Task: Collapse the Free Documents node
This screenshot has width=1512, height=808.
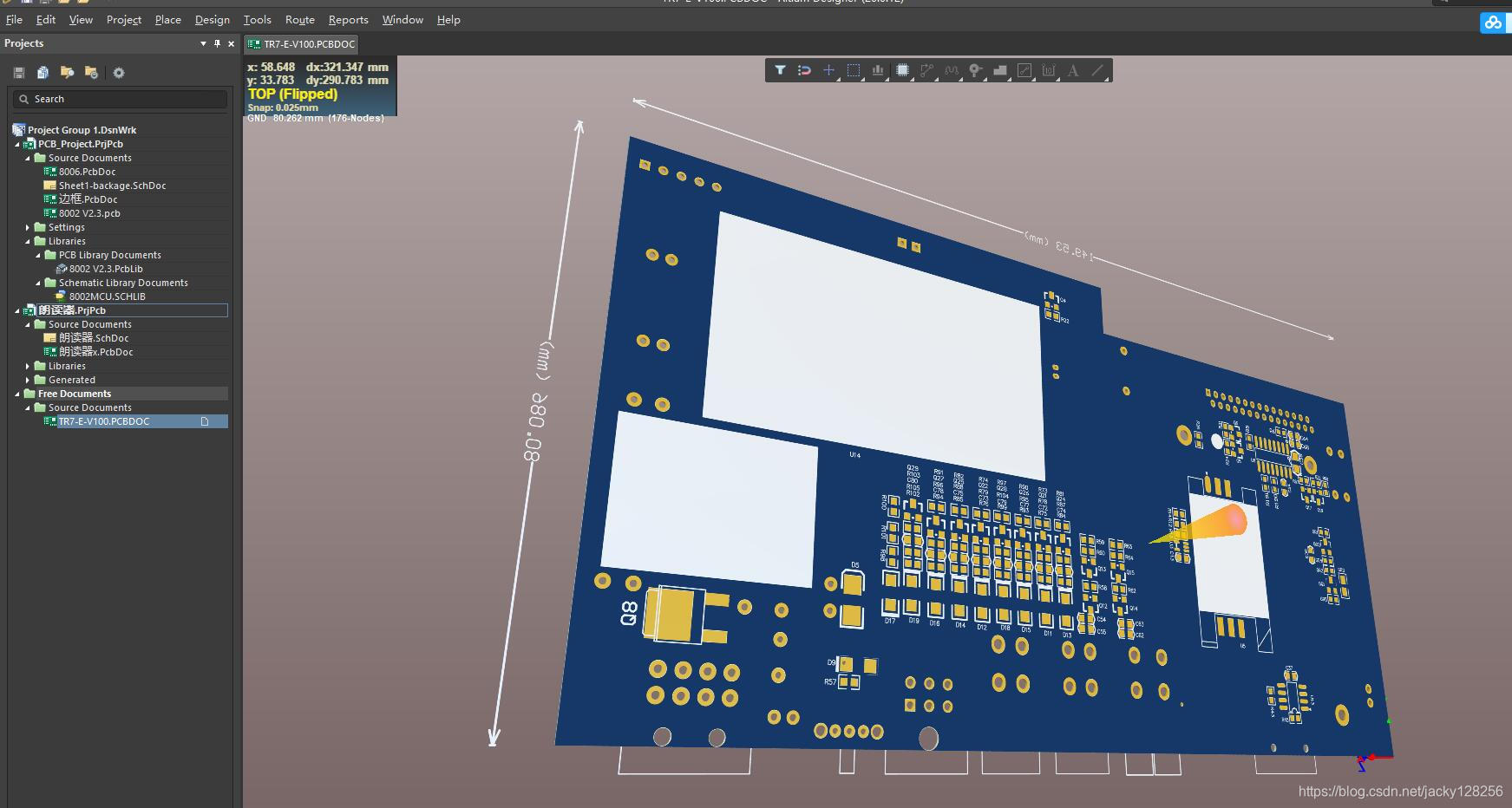Action: tap(17, 394)
